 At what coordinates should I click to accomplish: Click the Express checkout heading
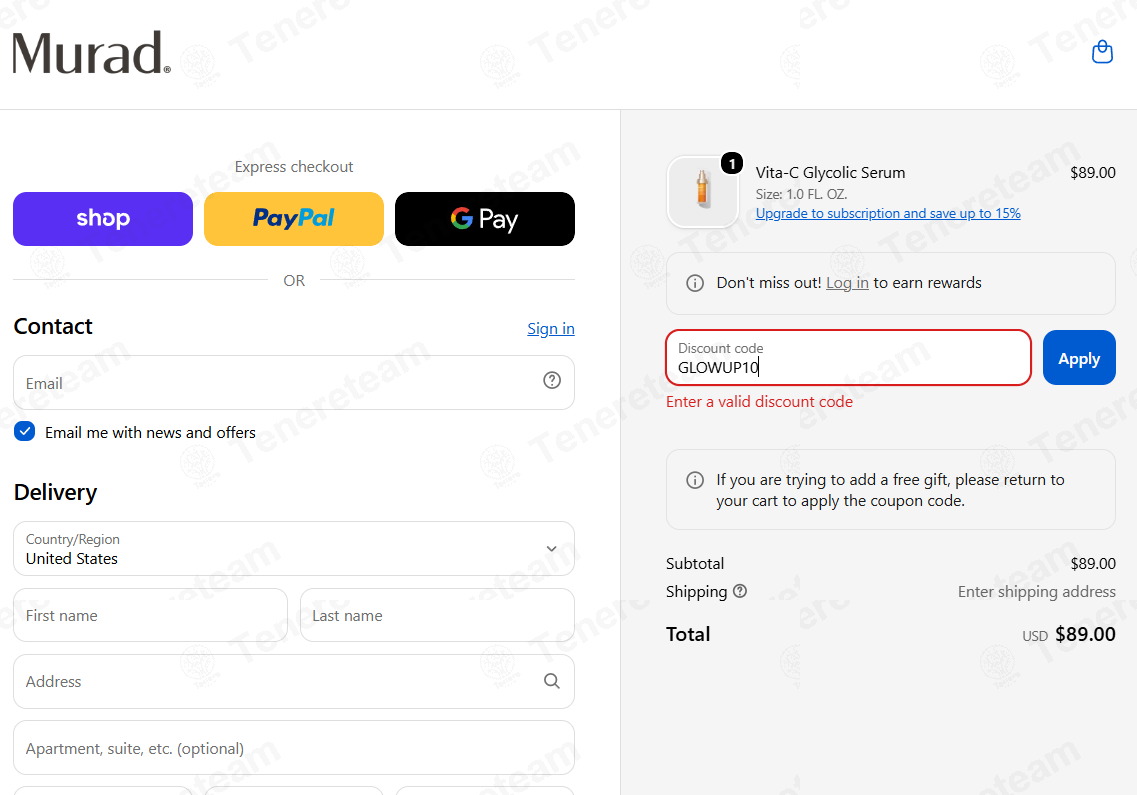click(x=294, y=167)
